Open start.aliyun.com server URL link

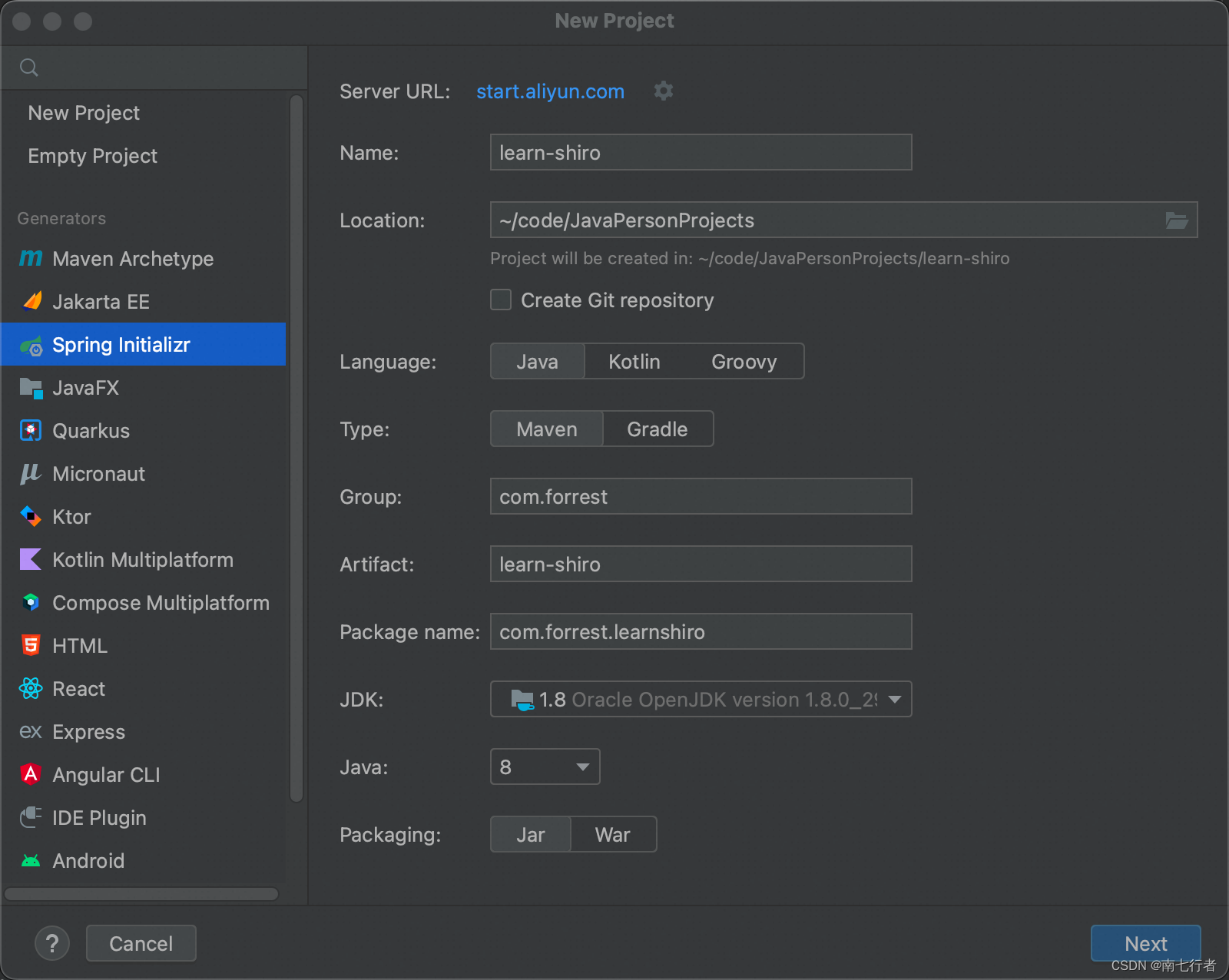[x=550, y=91]
